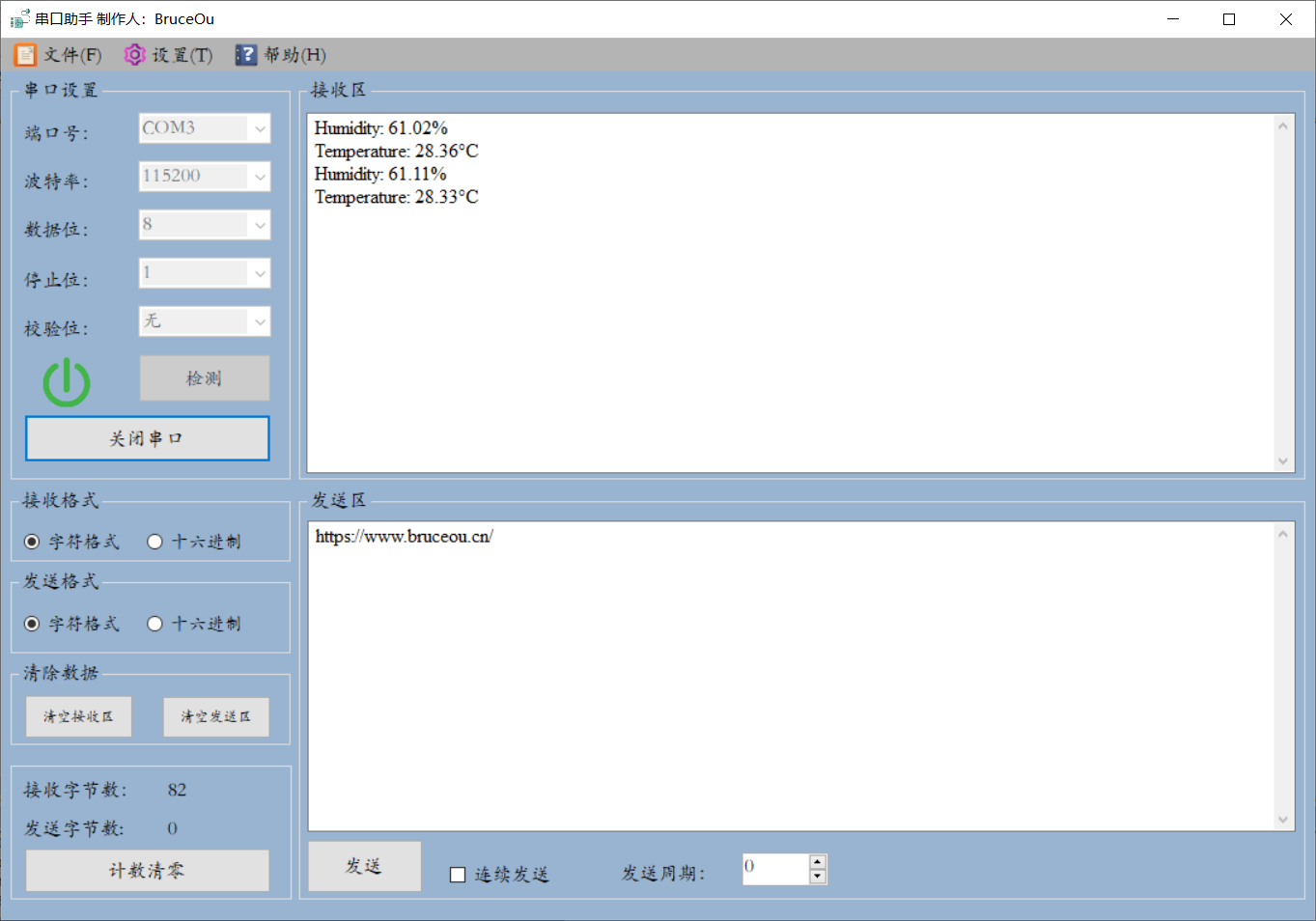1316x921 pixels.
Task: Increase 发送周期 with the up arrow
Action: tap(818, 861)
